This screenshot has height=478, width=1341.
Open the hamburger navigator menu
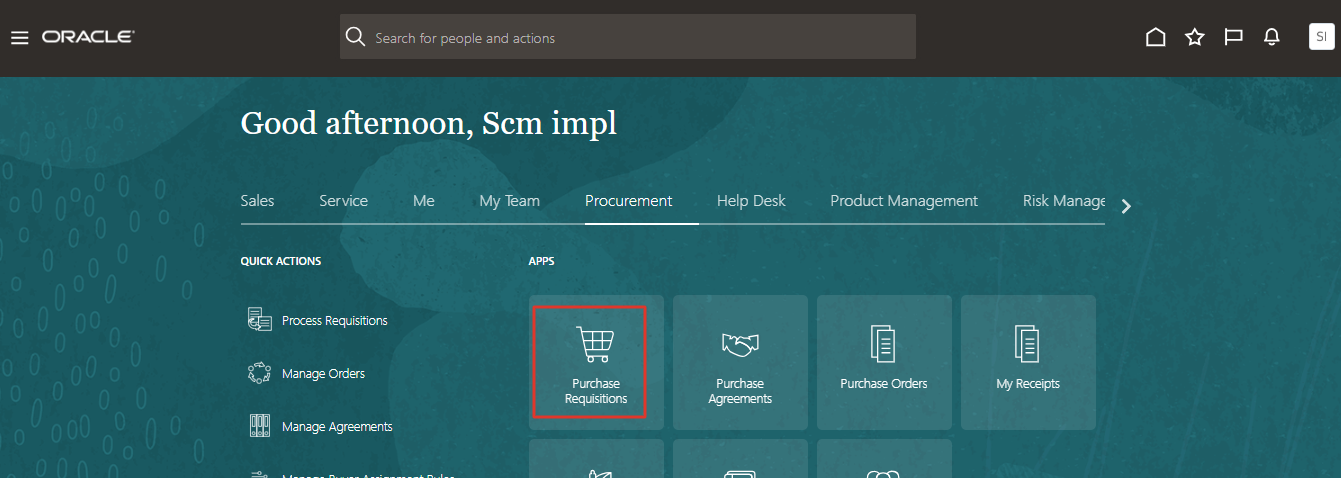pos(19,38)
